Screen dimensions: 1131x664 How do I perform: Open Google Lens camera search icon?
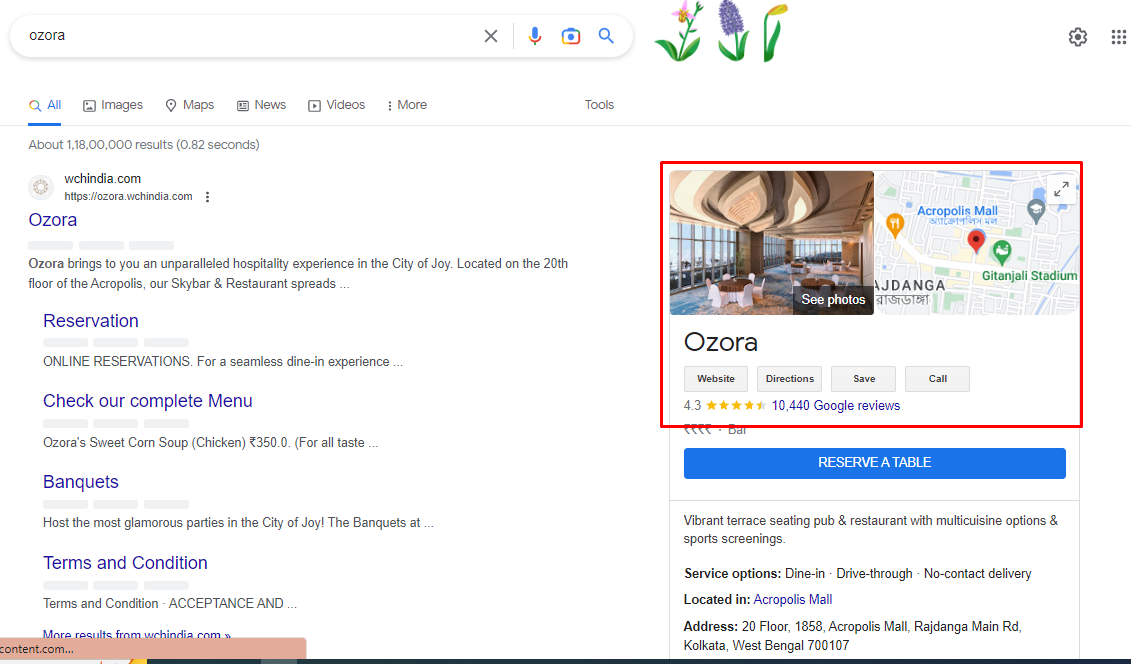click(571, 35)
